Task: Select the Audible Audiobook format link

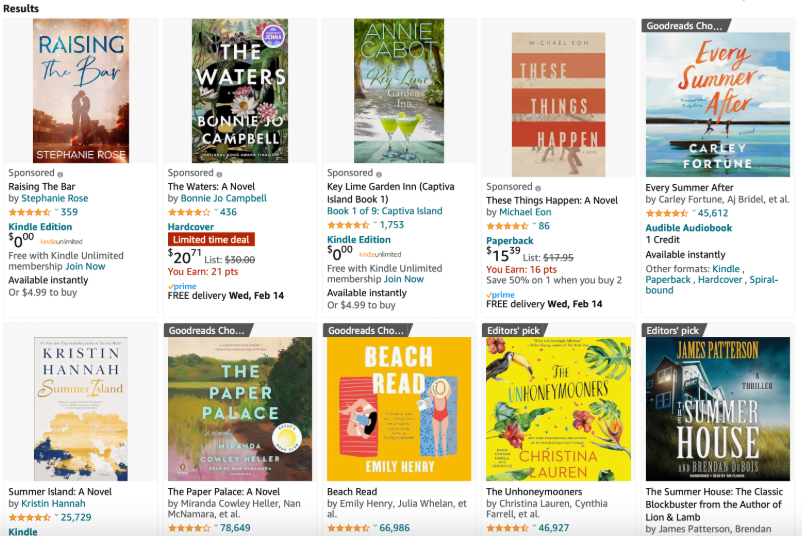Action: coord(688,227)
